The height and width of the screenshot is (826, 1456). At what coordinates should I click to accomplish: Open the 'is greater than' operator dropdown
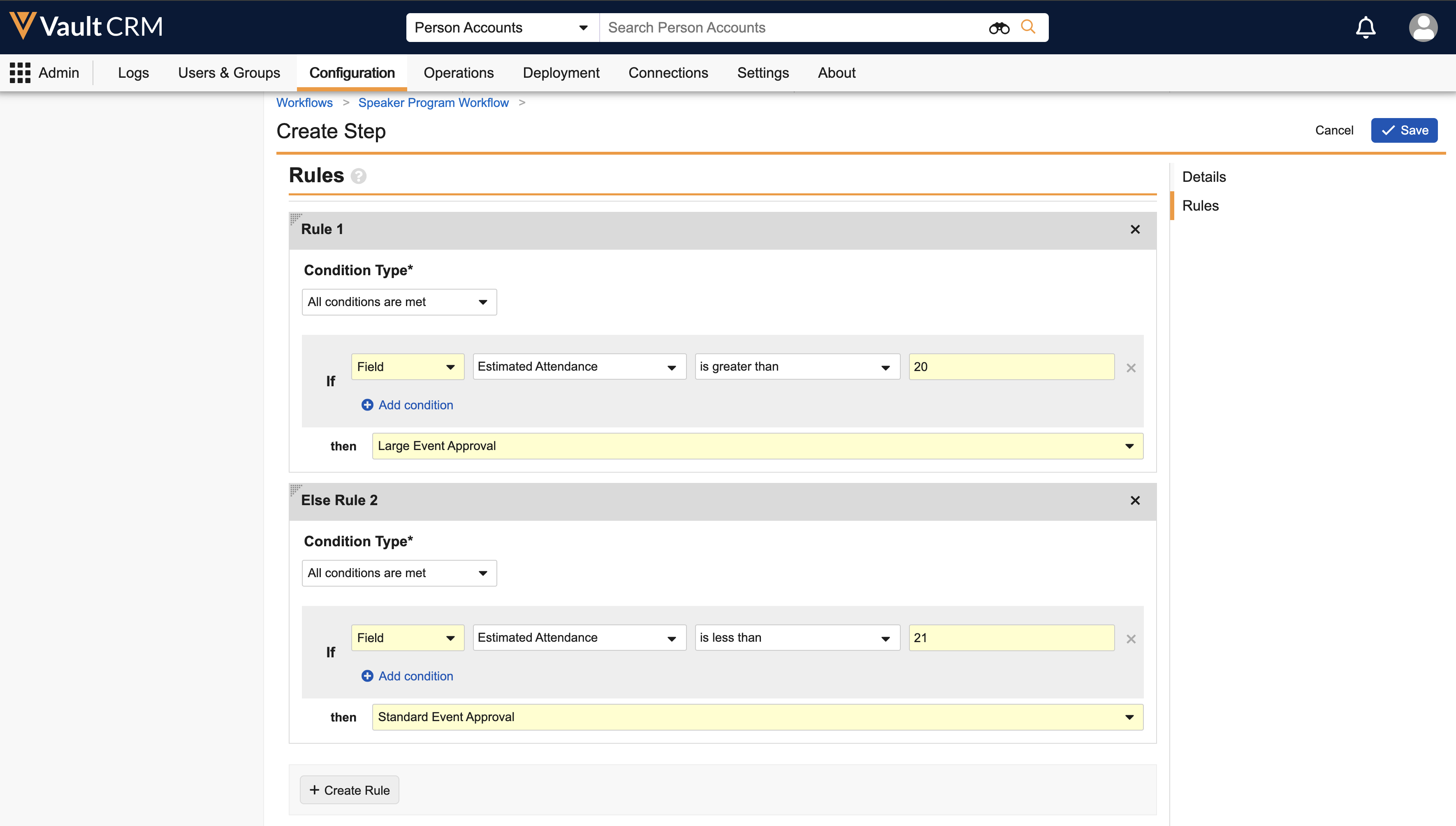click(x=797, y=367)
